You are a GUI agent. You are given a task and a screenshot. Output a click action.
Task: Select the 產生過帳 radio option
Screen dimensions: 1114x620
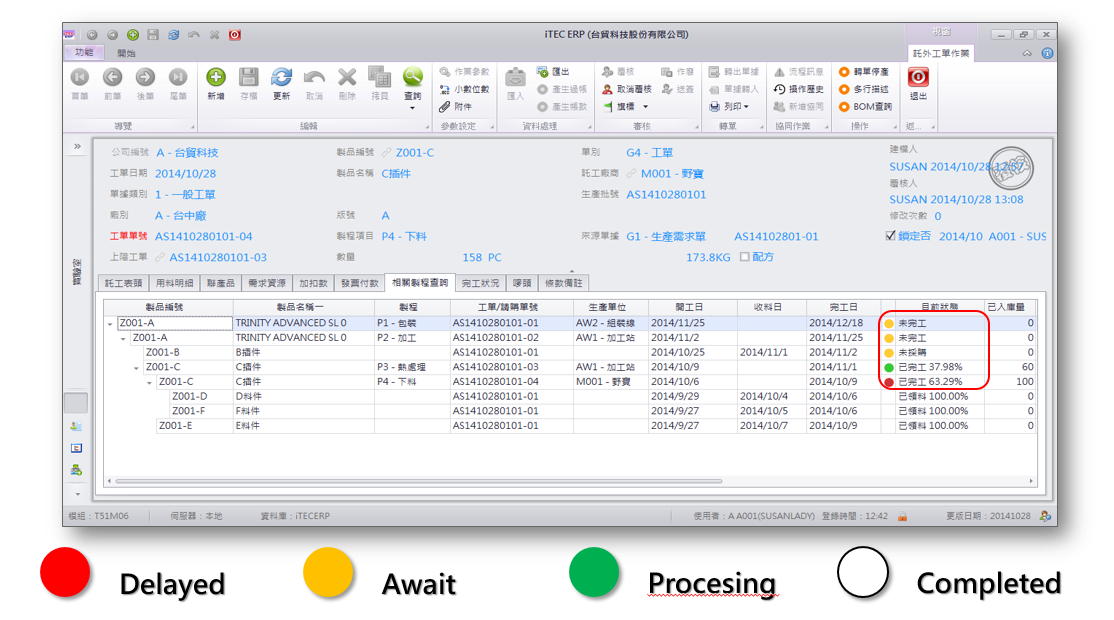[x=545, y=89]
